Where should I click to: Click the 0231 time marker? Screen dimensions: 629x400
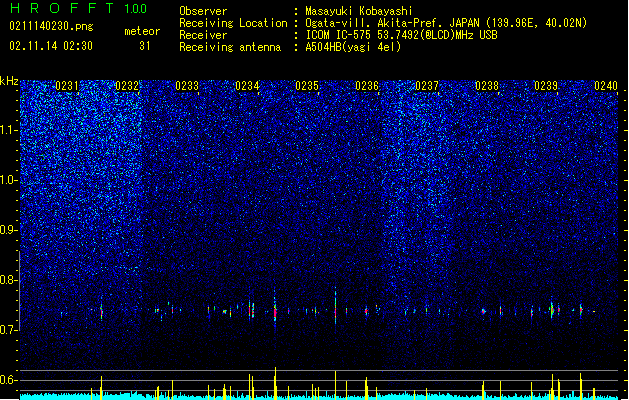click(67, 86)
